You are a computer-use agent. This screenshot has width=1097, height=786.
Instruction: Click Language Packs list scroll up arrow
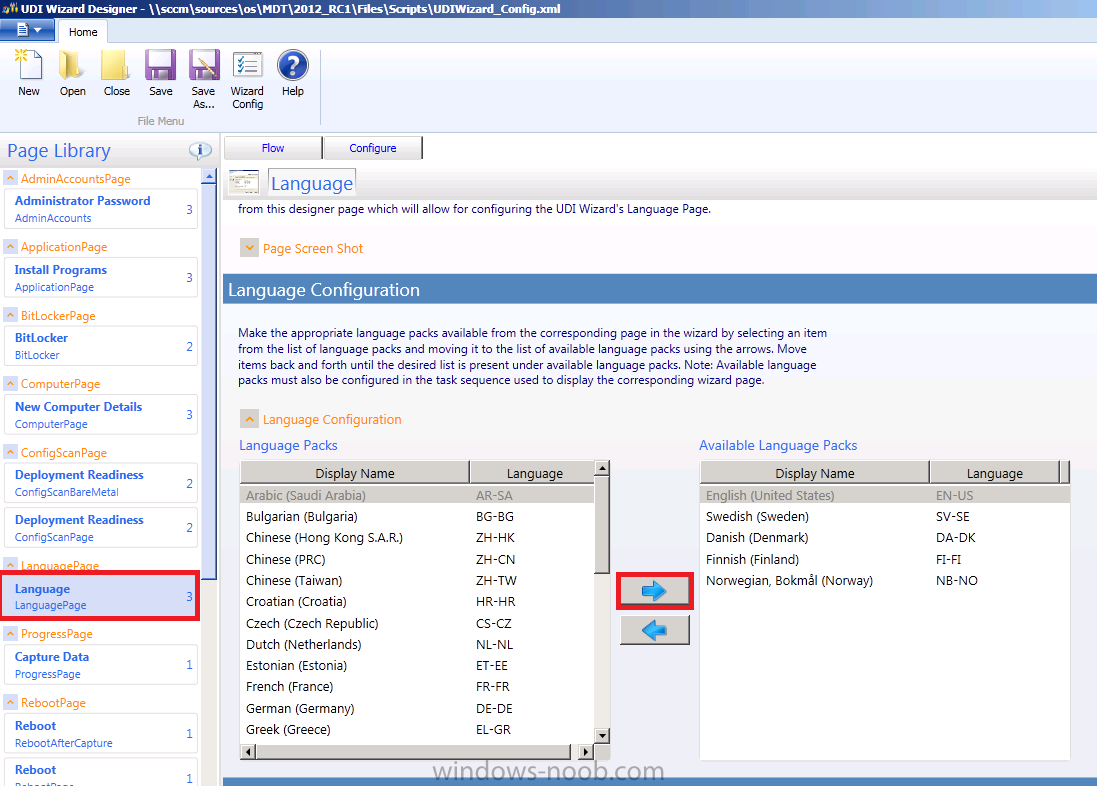[x=602, y=468]
